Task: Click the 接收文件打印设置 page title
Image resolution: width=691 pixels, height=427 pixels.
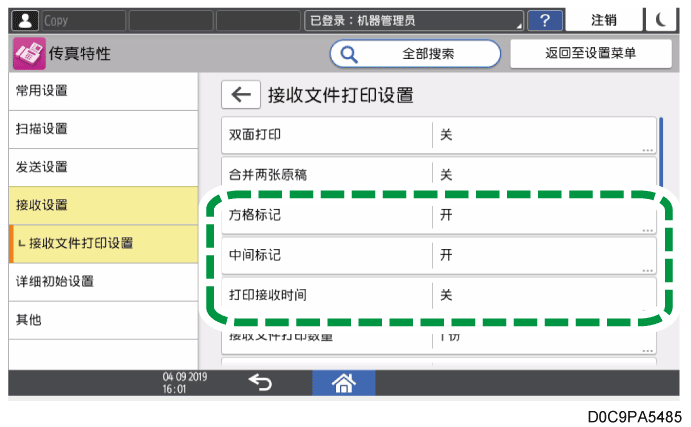Action: (x=341, y=95)
